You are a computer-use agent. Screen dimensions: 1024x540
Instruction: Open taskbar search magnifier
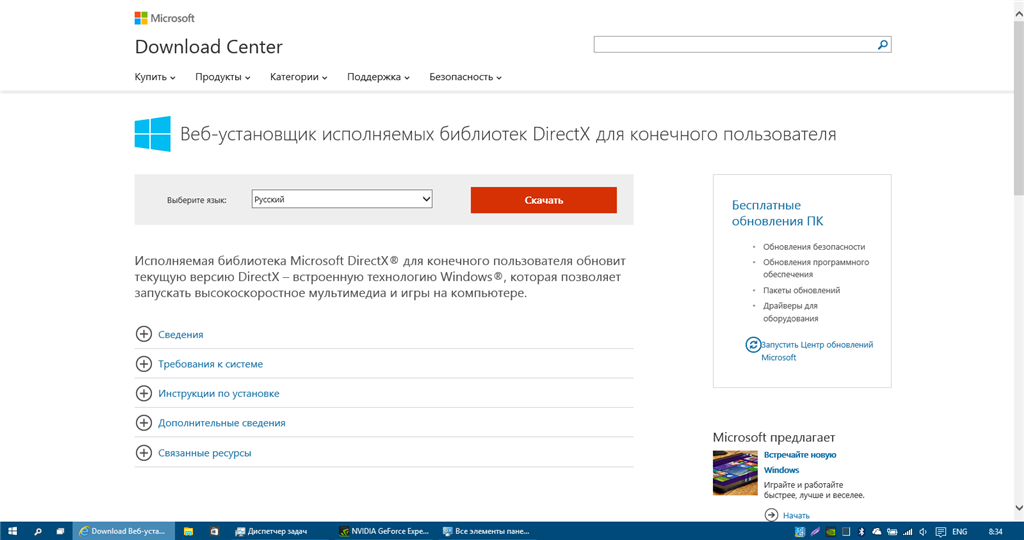point(38,532)
